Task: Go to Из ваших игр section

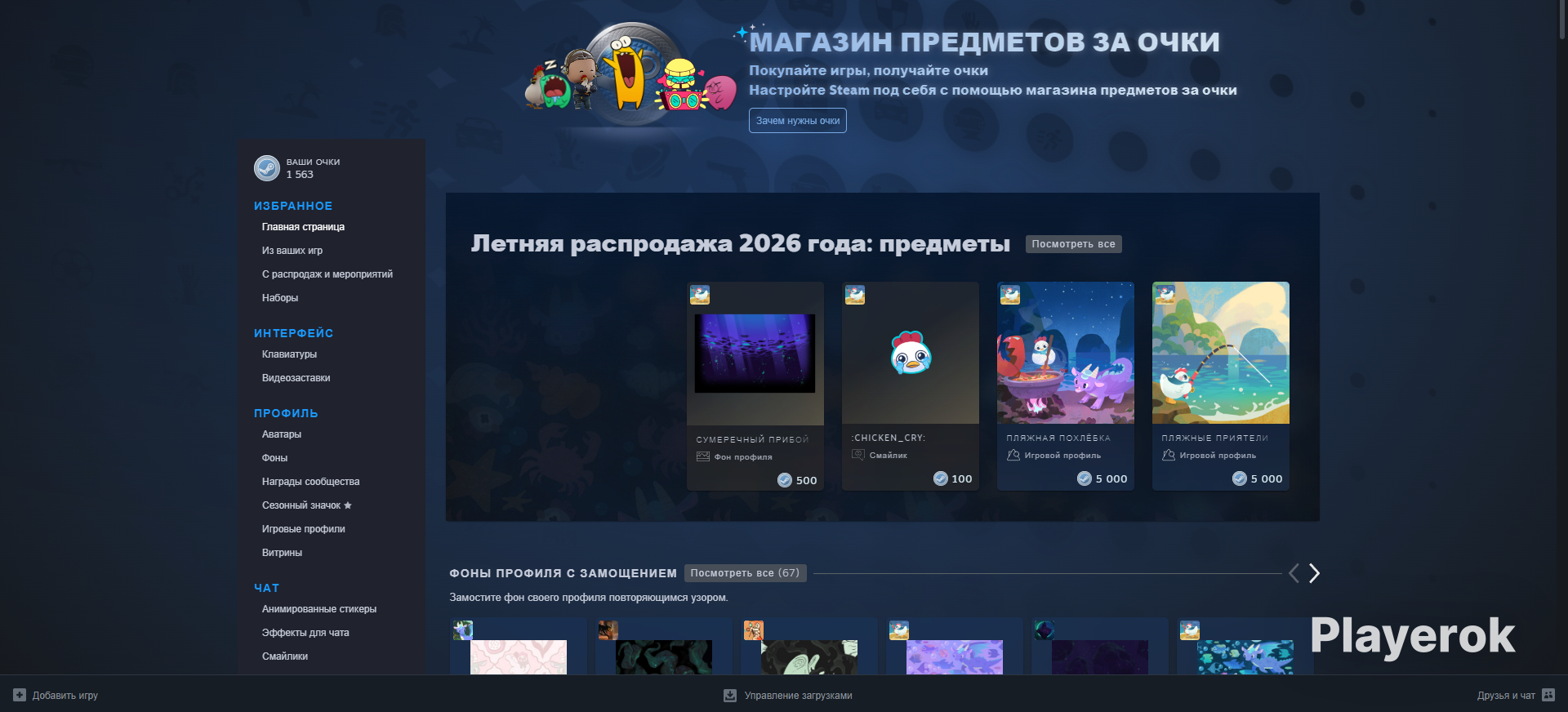Action: tap(292, 251)
